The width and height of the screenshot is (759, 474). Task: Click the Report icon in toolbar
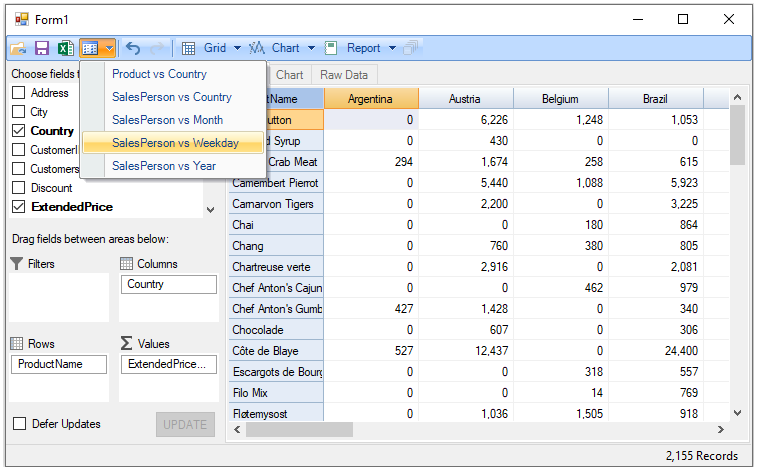click(332, 48)
